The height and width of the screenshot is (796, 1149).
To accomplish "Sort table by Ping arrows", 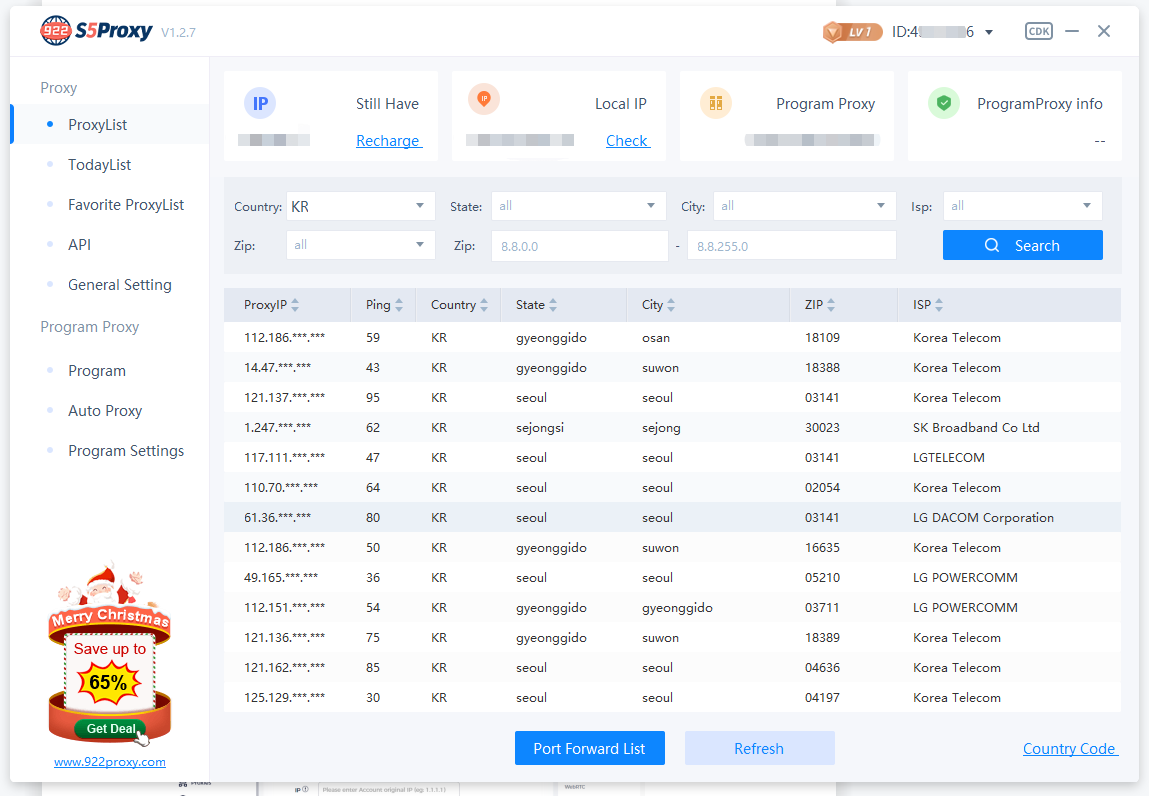I will [x=399, y=305].
